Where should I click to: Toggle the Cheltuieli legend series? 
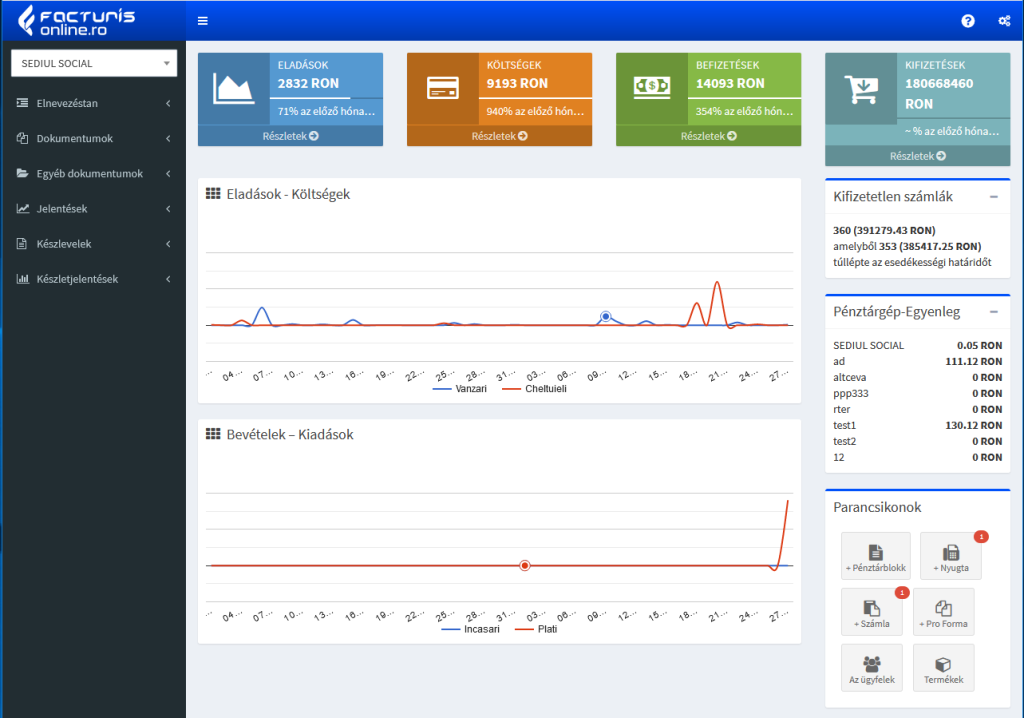[x=534, y=389]
